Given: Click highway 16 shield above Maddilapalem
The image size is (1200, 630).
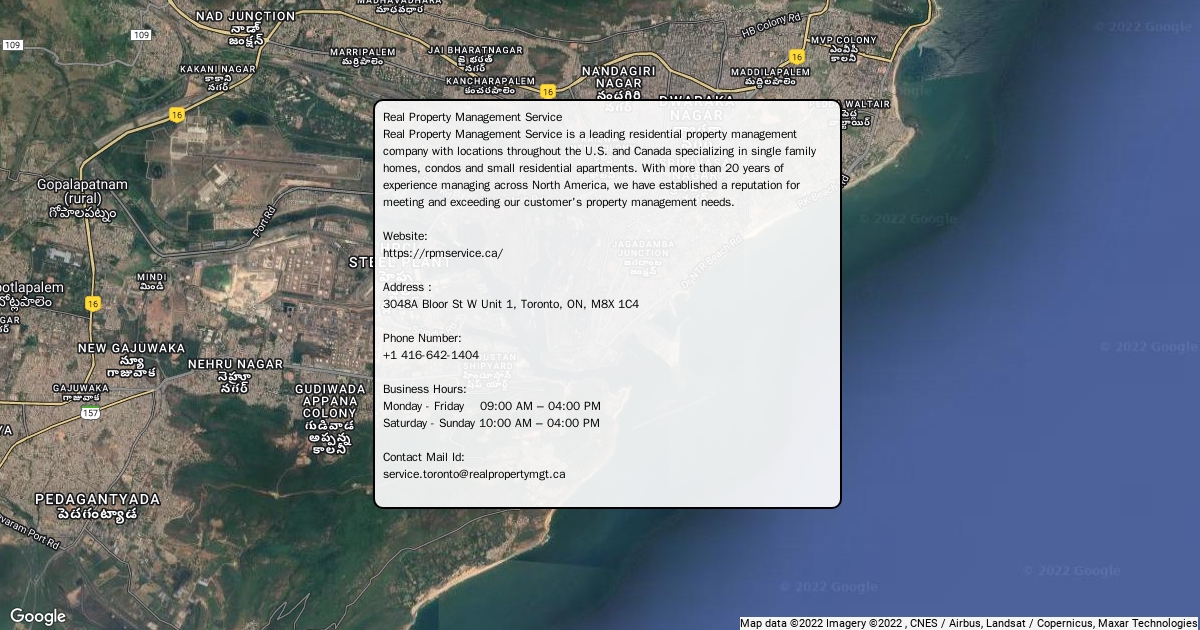Looking at the screenshot, I should coord(797,57).
